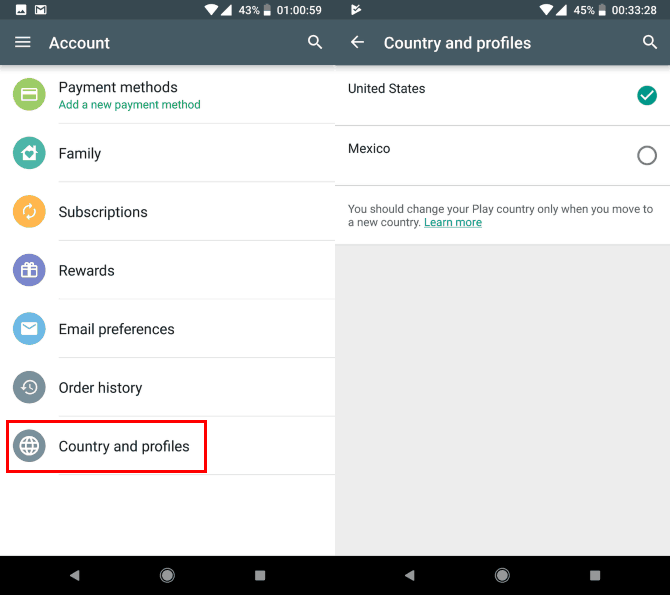Open the Learn more link
This screenshot has height=595, width=670.
pos(453,223)
